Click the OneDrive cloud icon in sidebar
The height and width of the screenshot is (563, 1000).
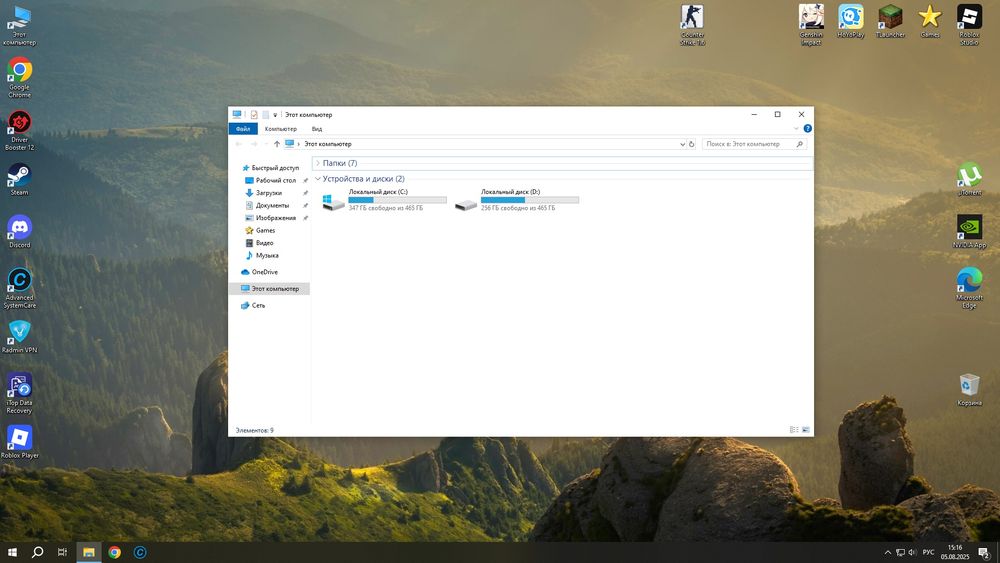(x=246, y=272)
